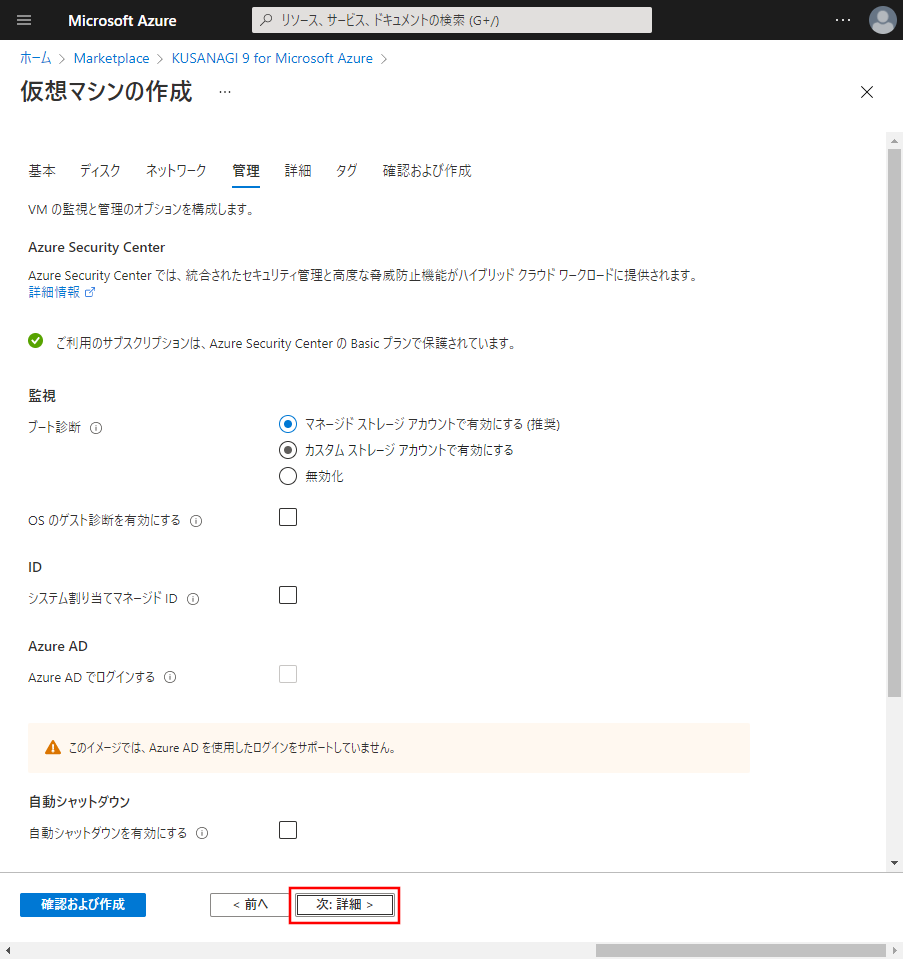Viewport: 903px width, 959px height.
Task: Select the 無効化 radio option
Action: tap(288, 476)
